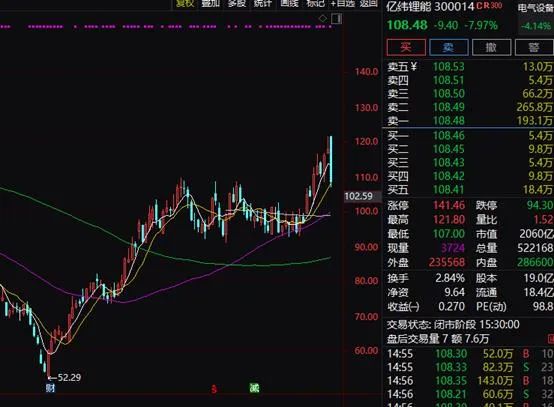Click the diamond icon above the chart
This screenshot has width=554, height=407.
[323, 18]
